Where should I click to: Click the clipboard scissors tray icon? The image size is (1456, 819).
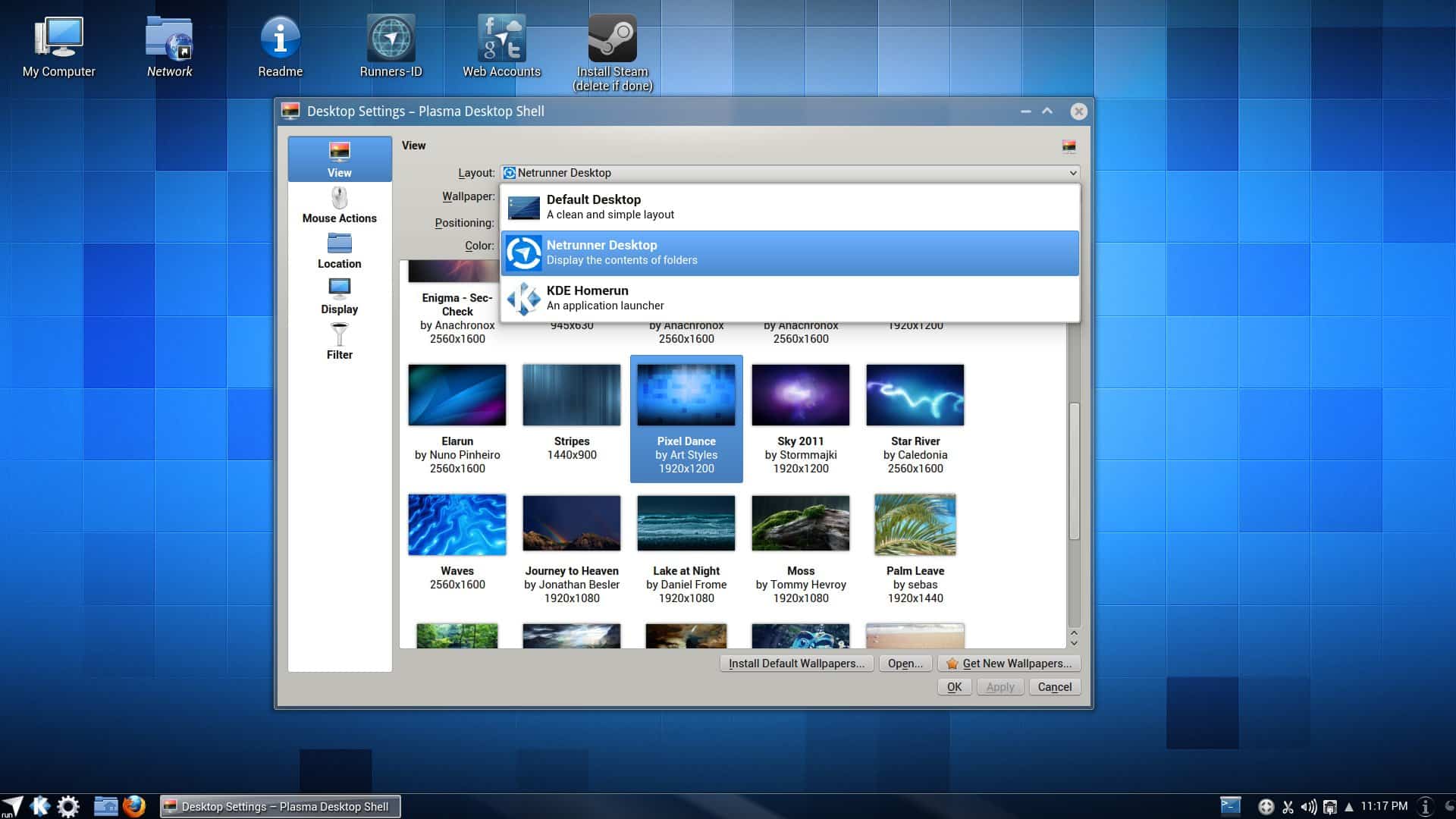click(x=1288, y=807)
